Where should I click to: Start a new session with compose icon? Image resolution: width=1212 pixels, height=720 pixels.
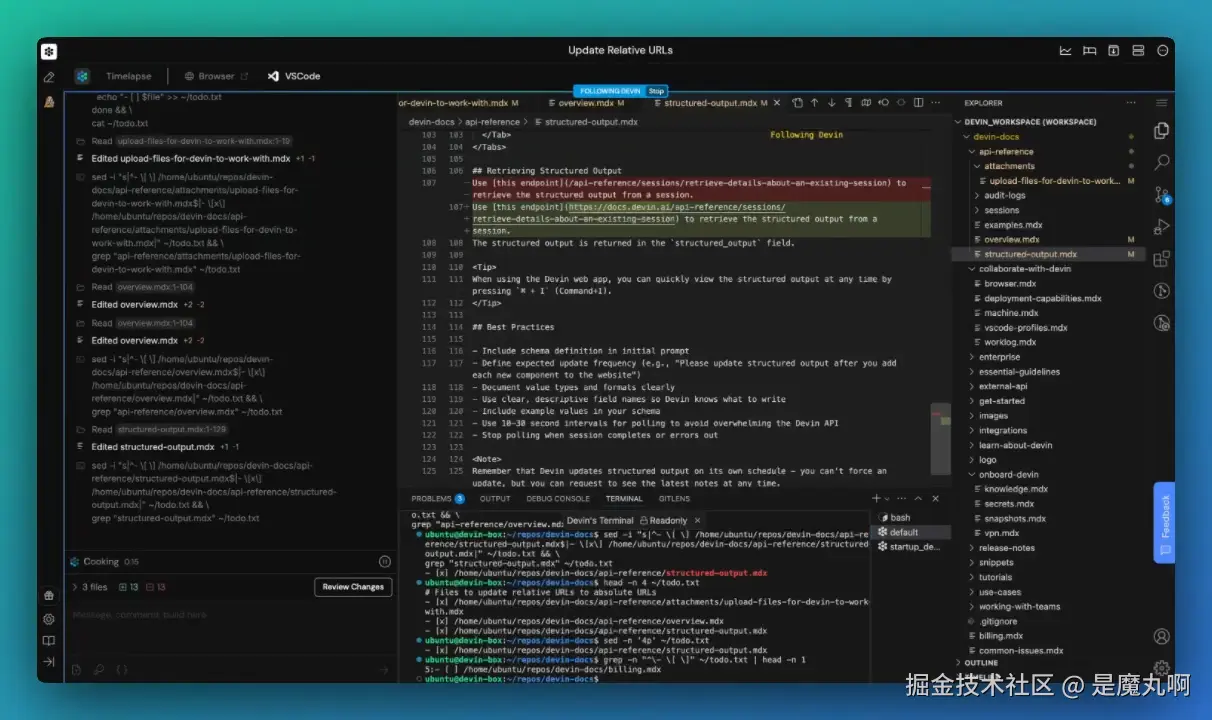[48, 77]
